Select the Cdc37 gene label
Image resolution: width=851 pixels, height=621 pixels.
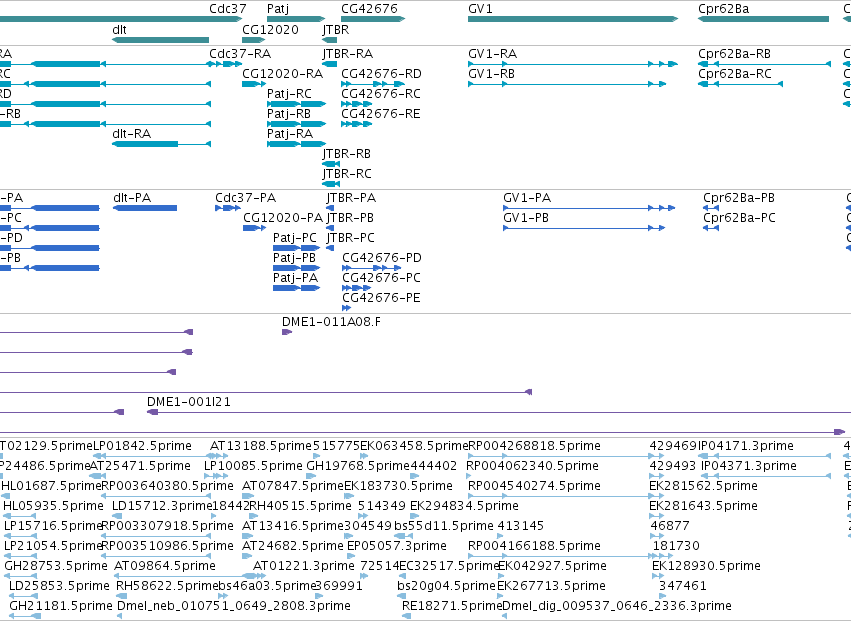pyautogui.click(x=228, y=9)
